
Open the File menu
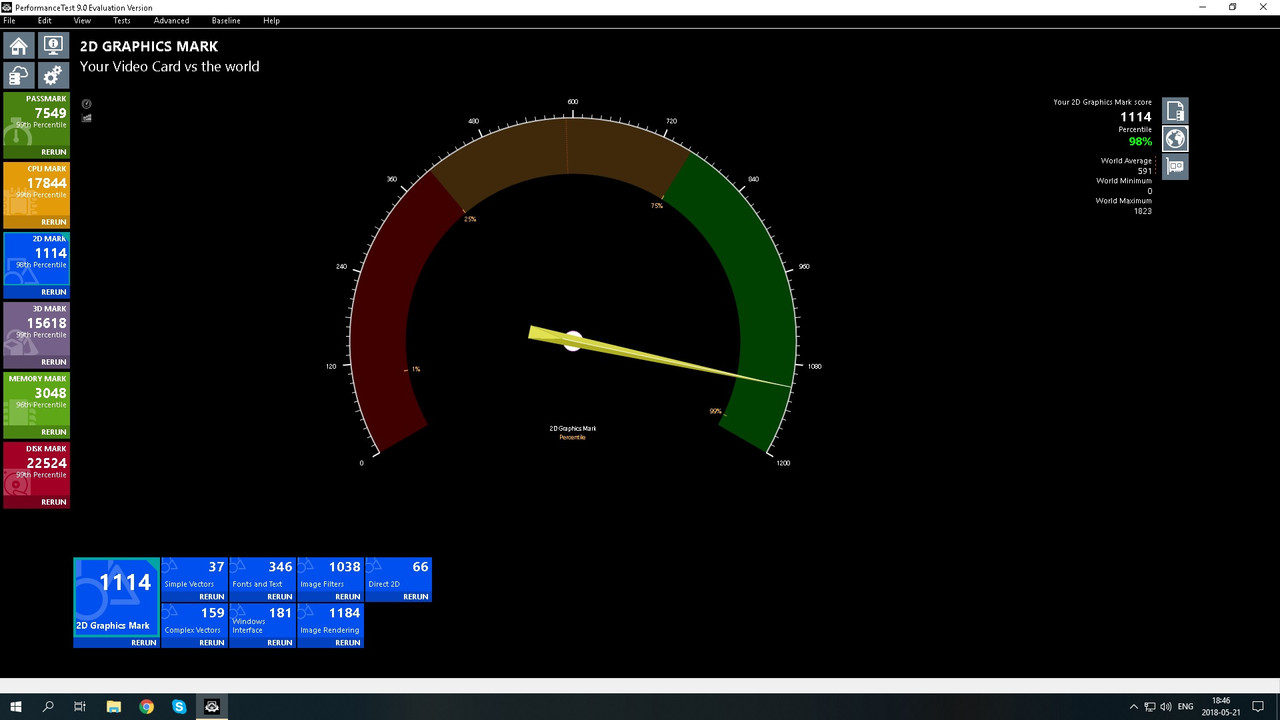(9, 21)
